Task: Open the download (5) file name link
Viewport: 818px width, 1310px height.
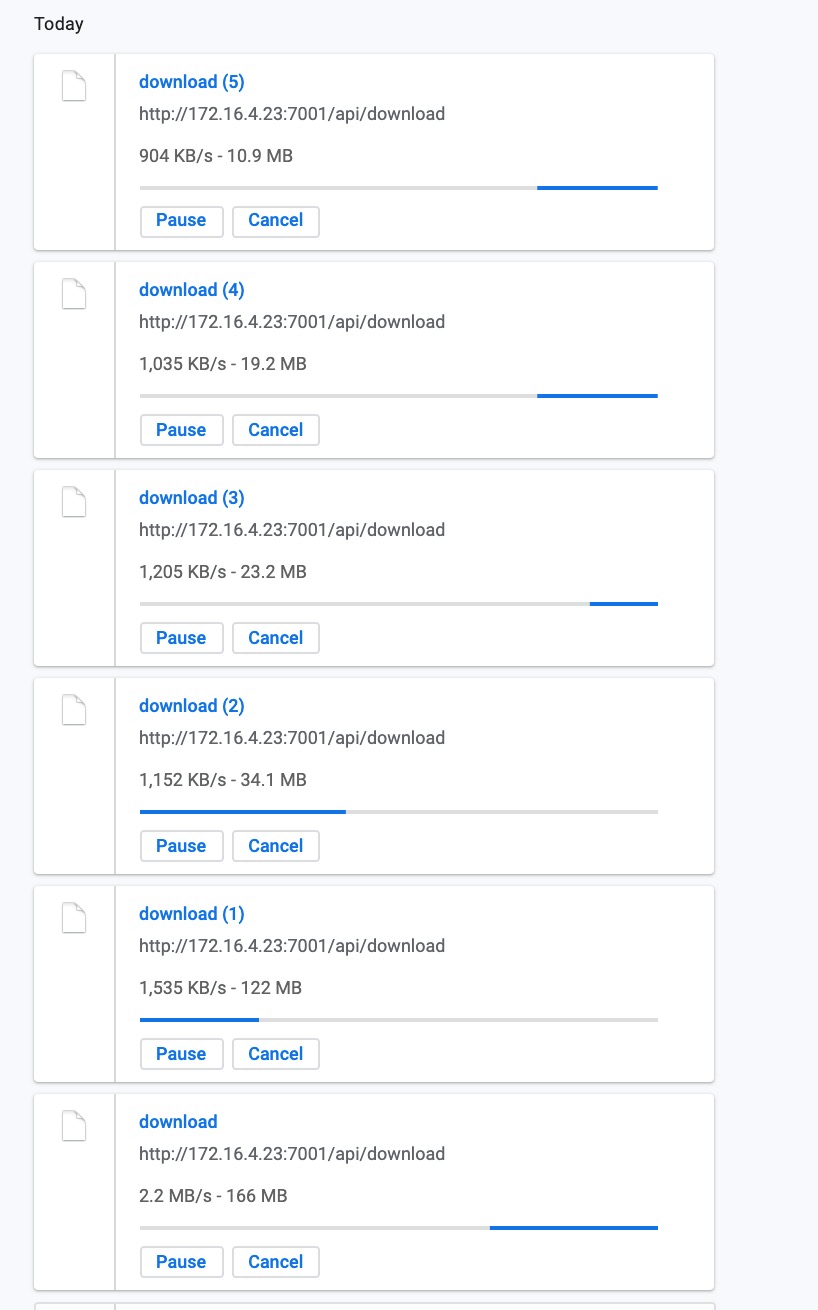Action: 191,82
